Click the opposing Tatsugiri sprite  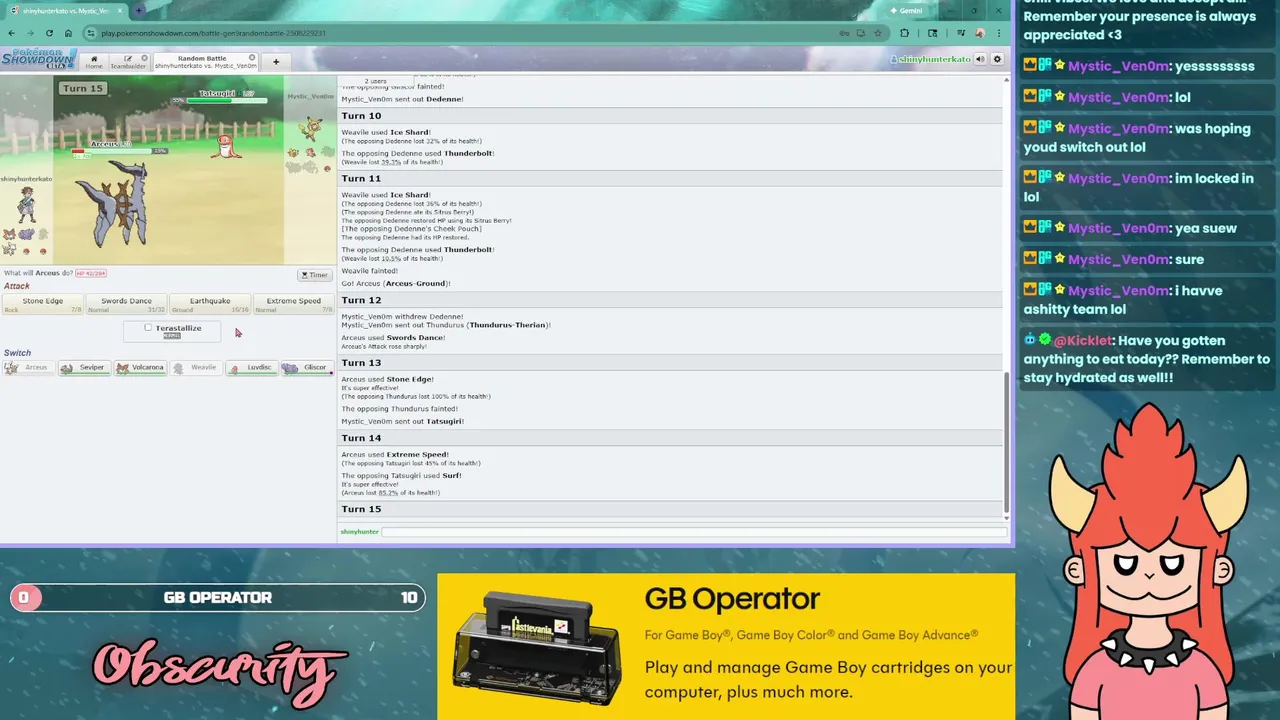(226, 146)
